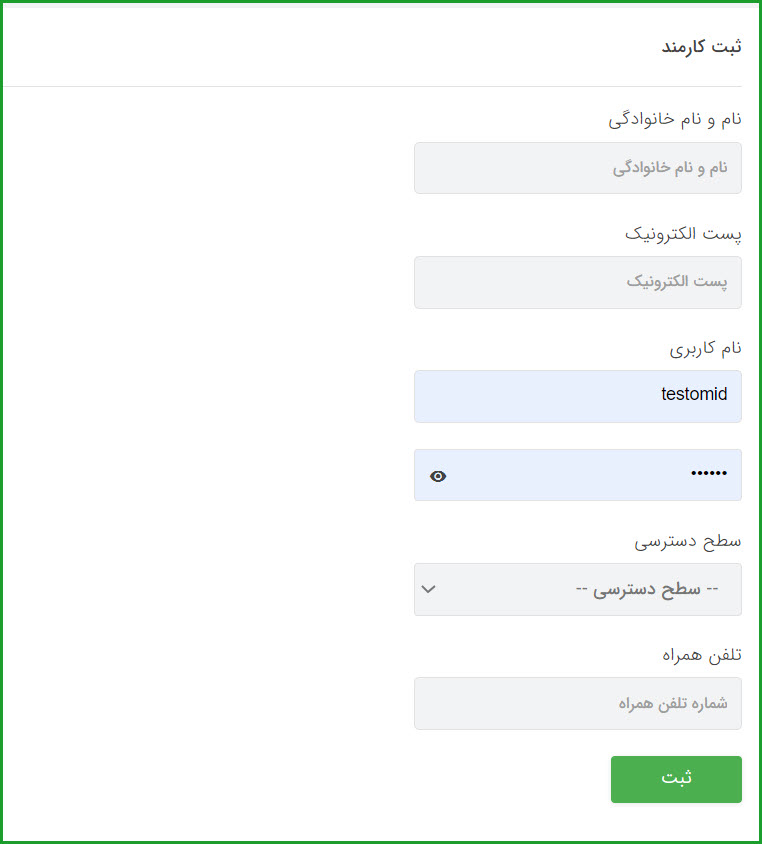Select the username field containing testomid
Viewport: 762px width, 844px height.
click(577, 396)
